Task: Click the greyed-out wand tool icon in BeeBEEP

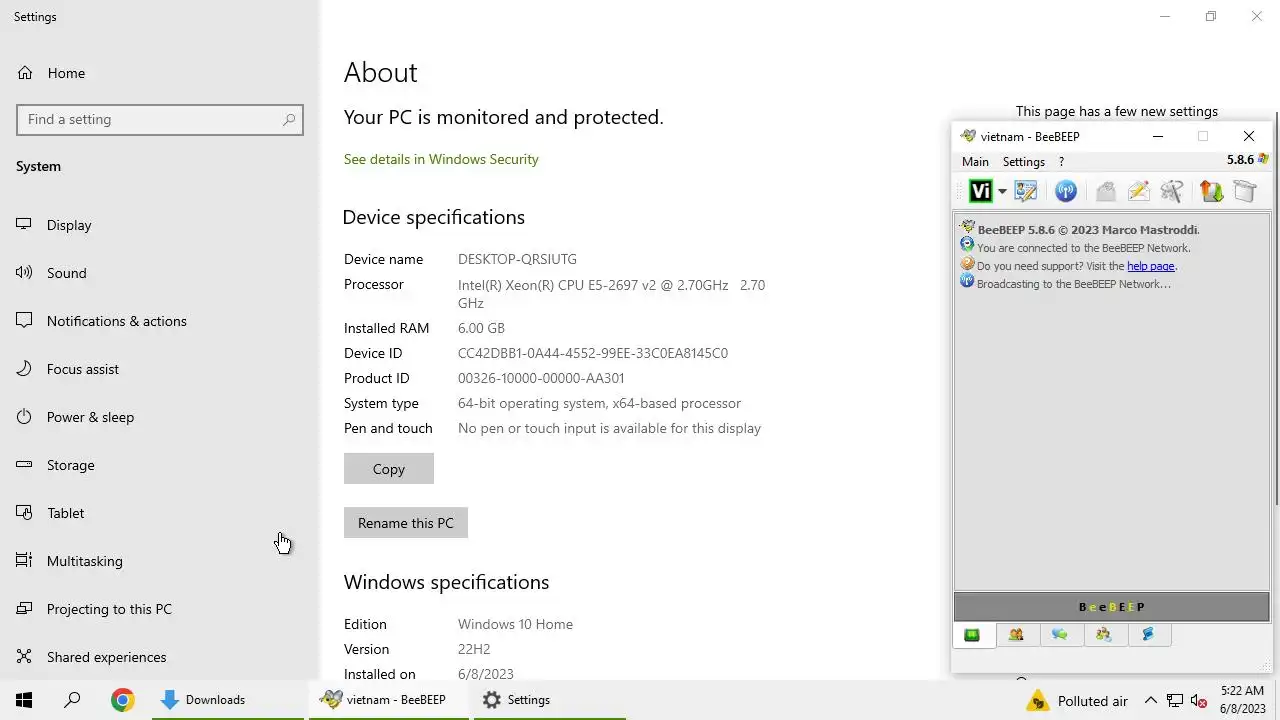Action: click(1172, 191)
